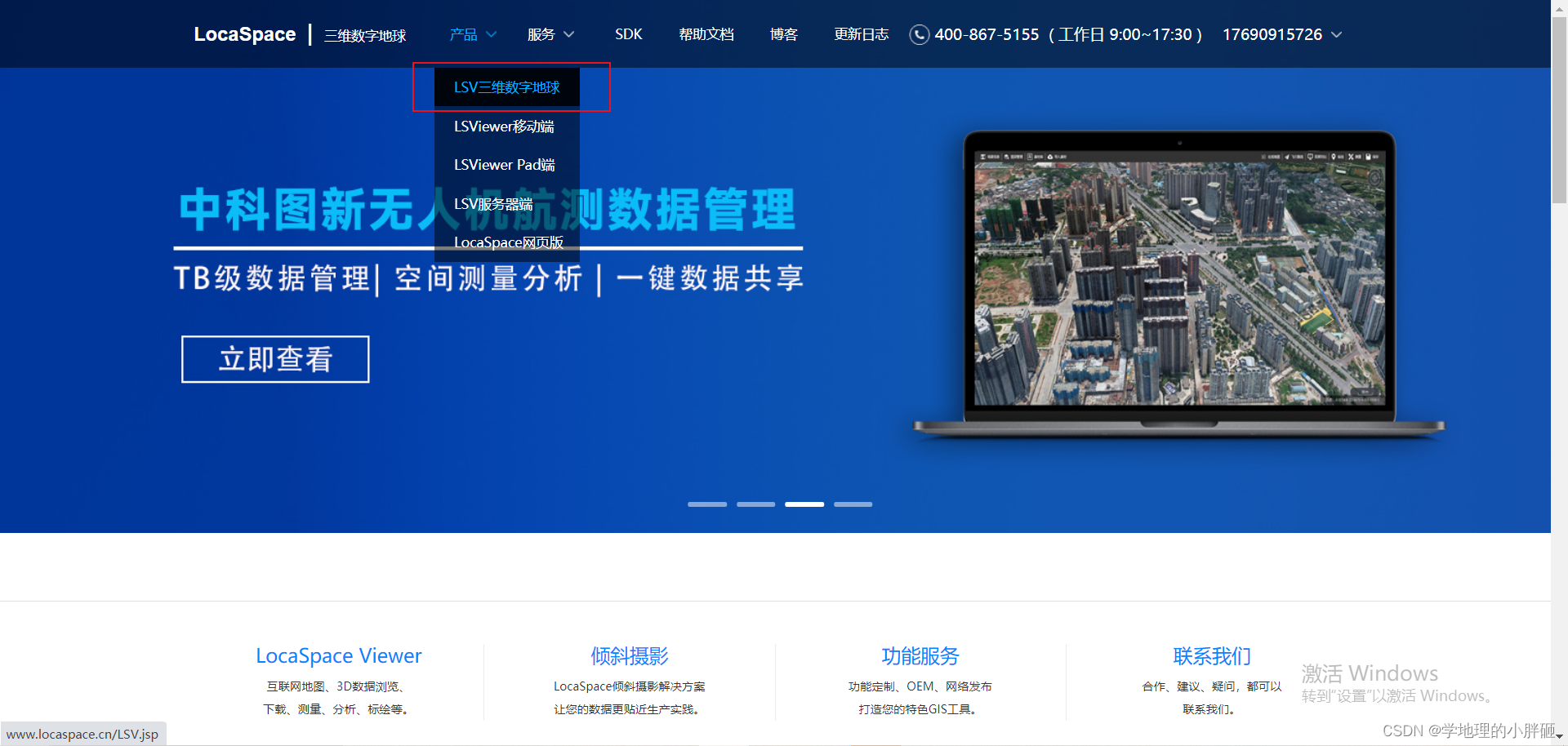Click the text 互联网地图、3D数据浏览、
The image size is (1568, 746).
pyautogui.click(x=336, y=686)
